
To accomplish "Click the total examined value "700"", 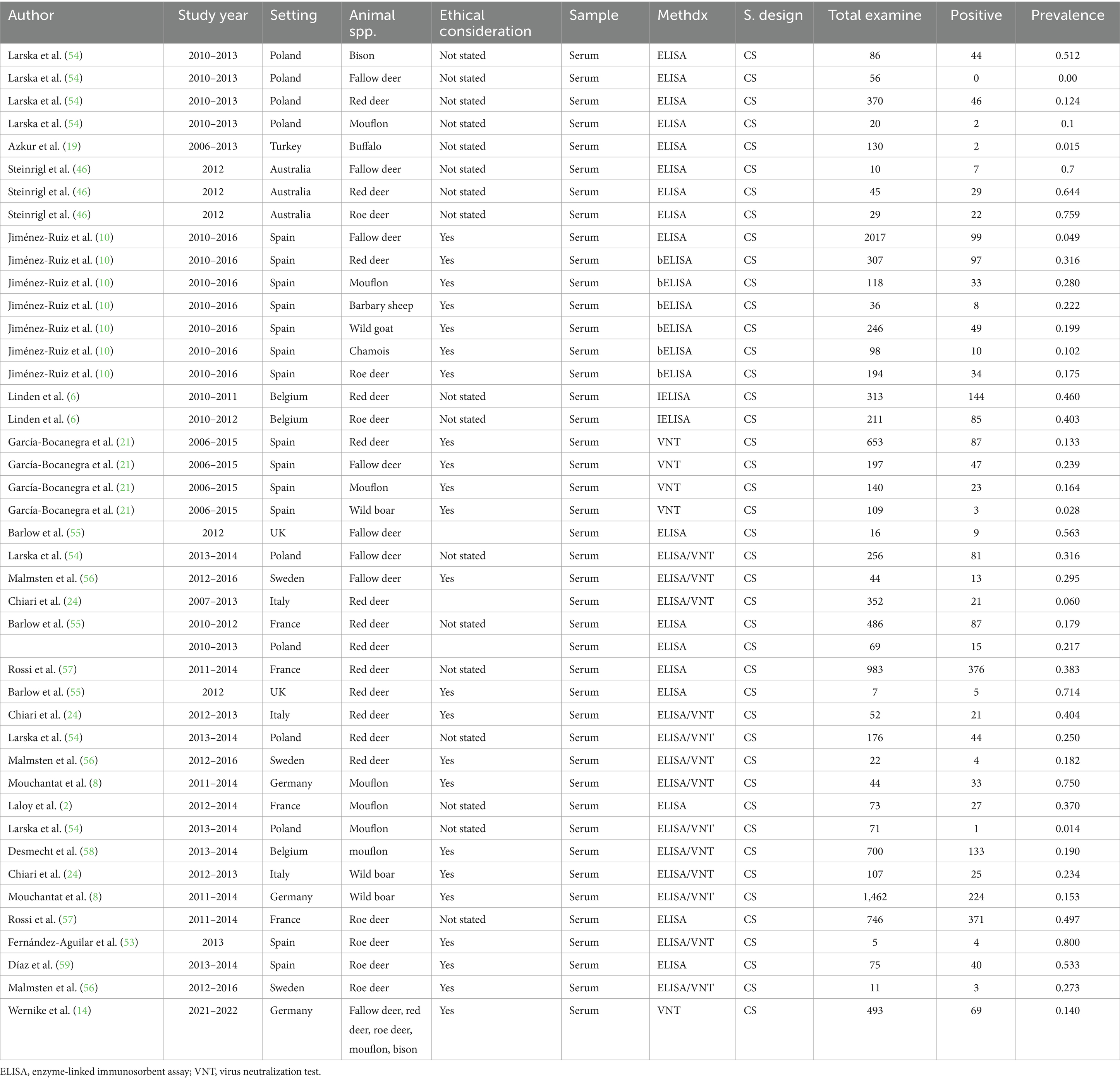I will coord(875,851).
